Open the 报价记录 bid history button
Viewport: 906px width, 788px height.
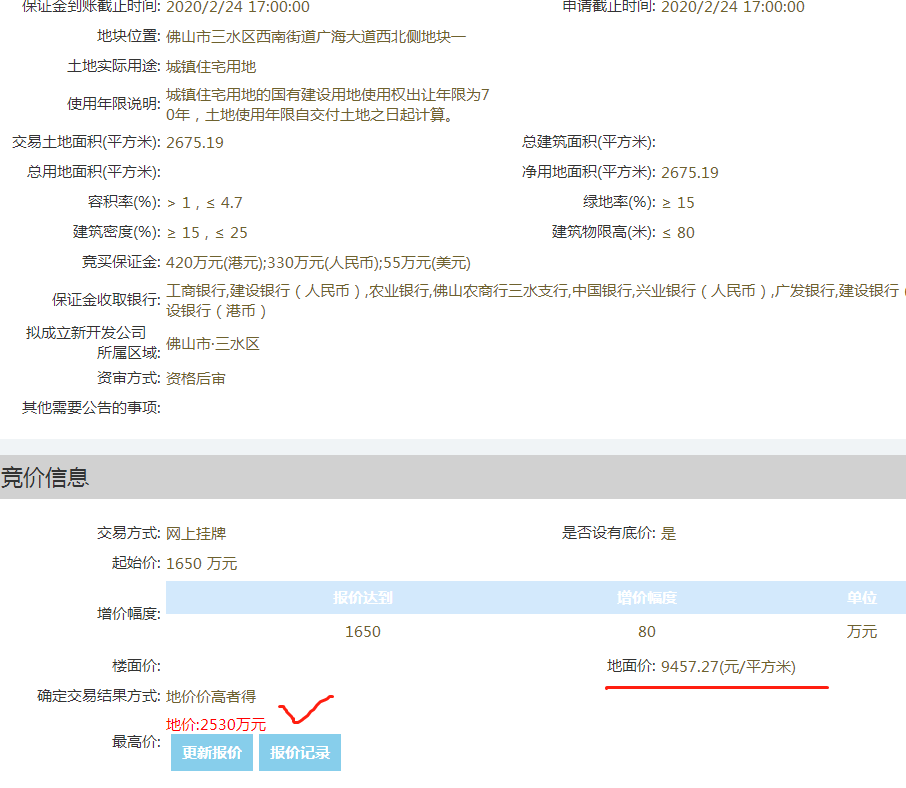pos(300,753)
